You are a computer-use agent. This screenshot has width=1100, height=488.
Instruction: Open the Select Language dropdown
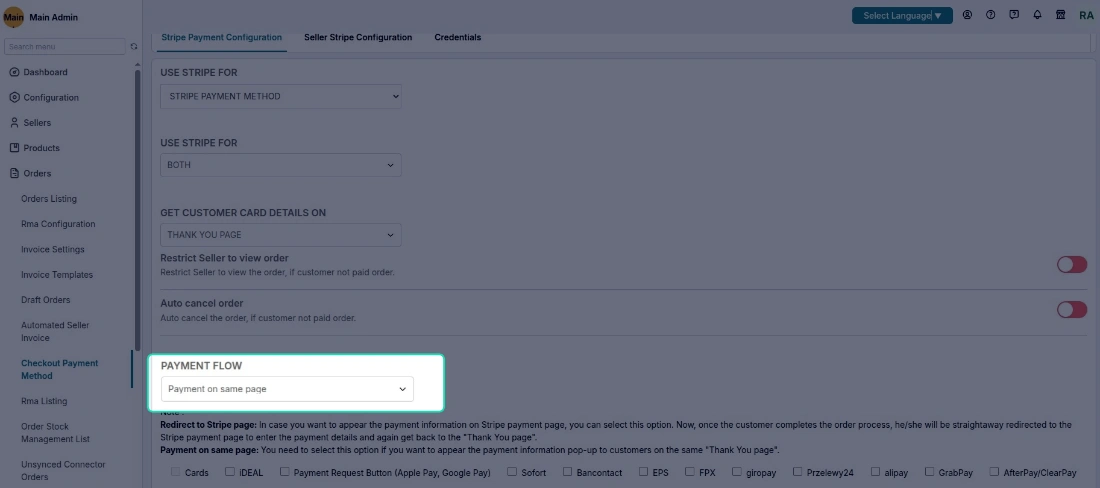pyautogui.click(x=902, y=15)
